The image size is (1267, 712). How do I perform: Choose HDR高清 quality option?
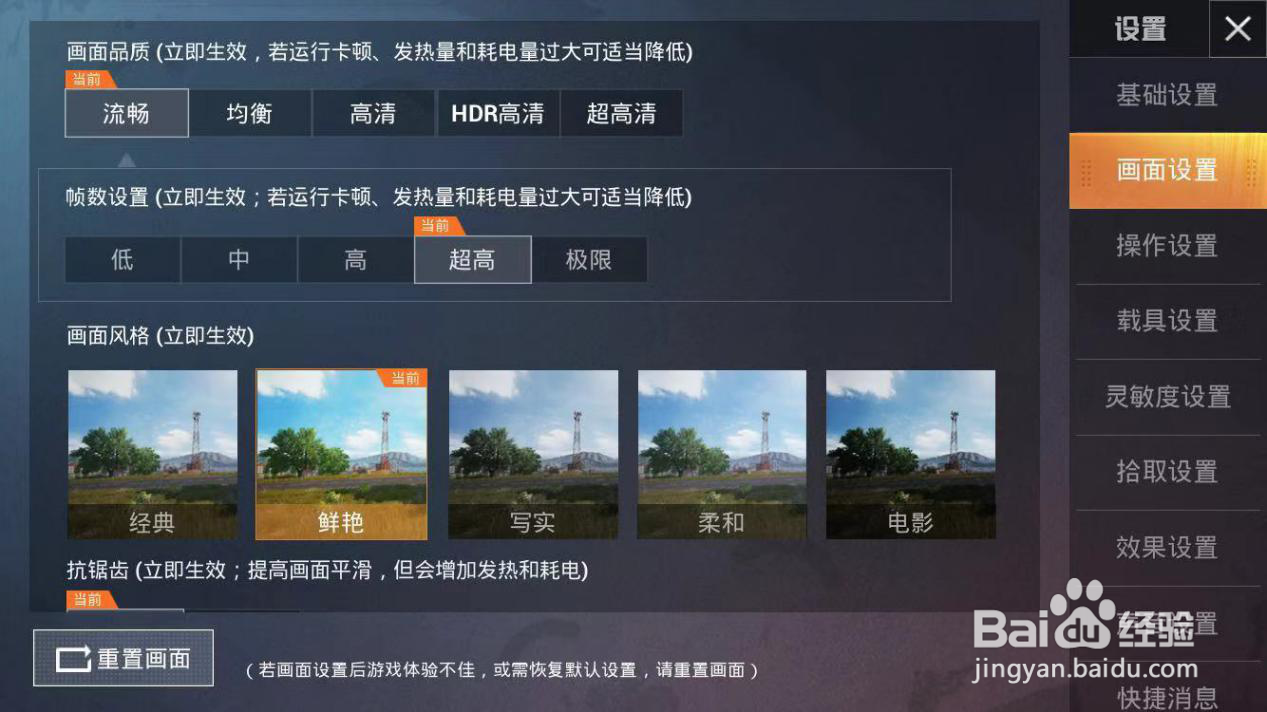click(x=498, y=113)
